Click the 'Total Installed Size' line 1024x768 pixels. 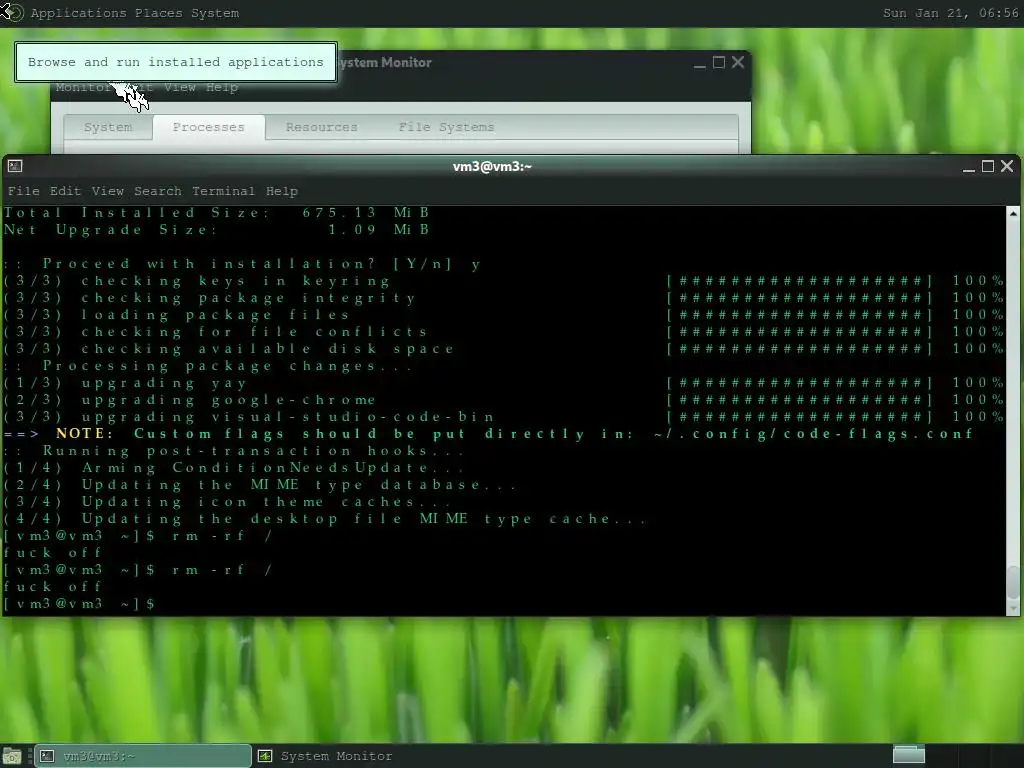pyautogui.click(x=216, y=213)
